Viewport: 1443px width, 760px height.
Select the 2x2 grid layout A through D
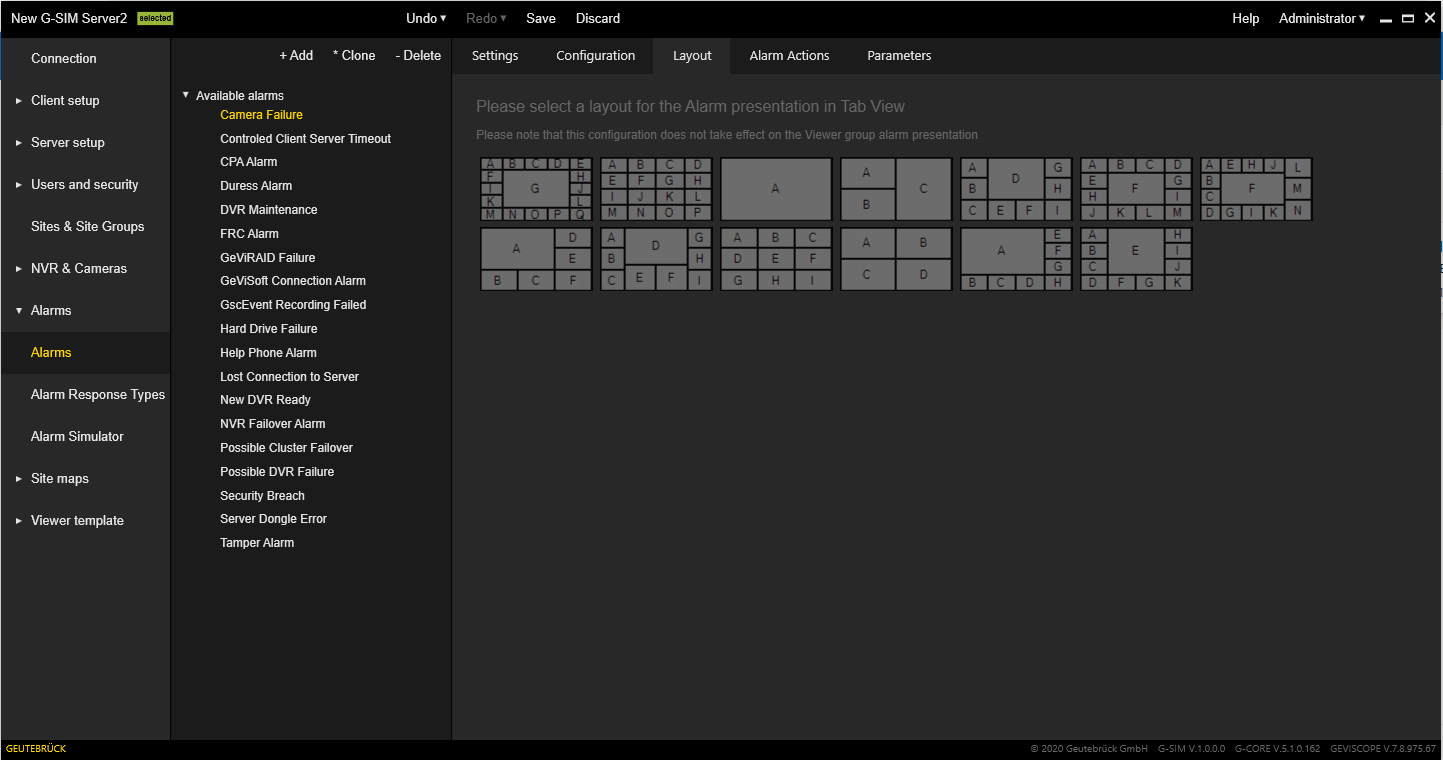point(896,259)
